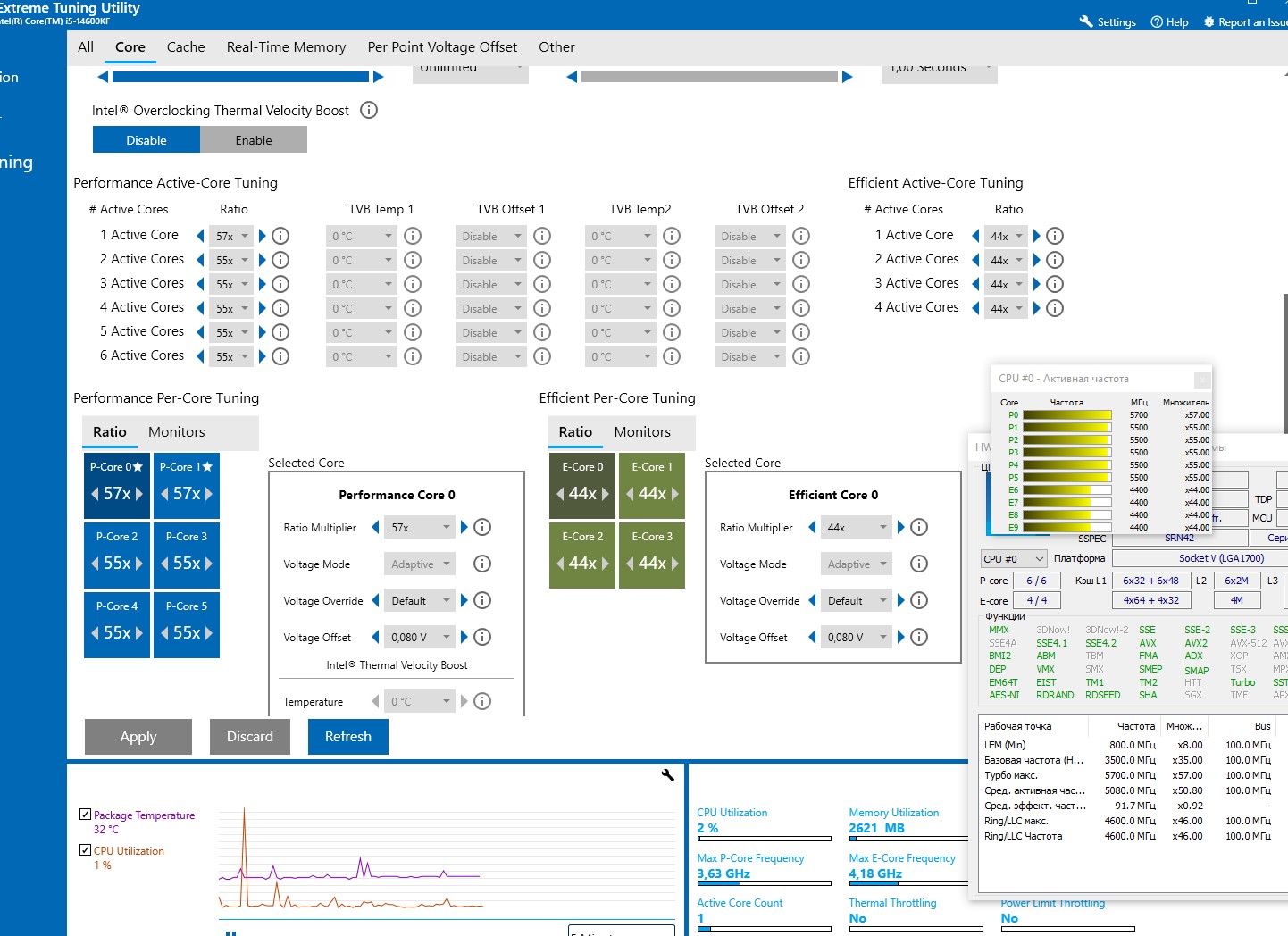1288x936 pixels.
Task: Show info for Performance Core 0 Voltage Offset
Action: (482, 637)
